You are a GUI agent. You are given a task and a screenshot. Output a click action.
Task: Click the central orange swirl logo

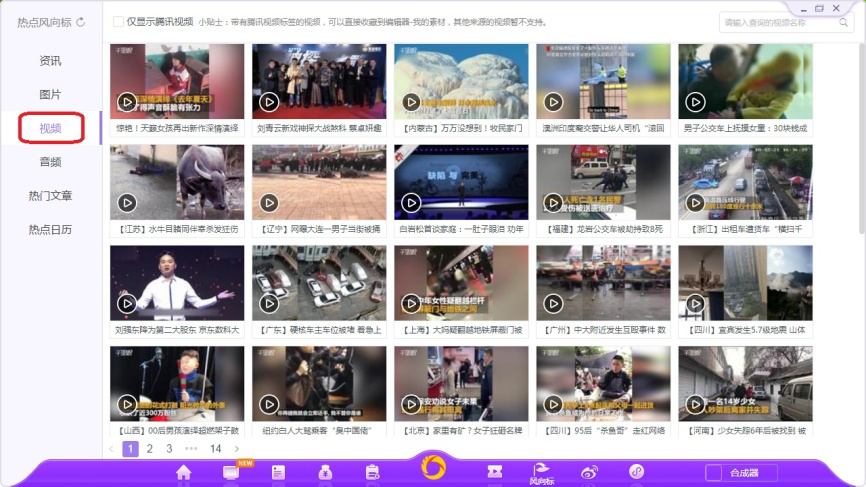pyautogui.click(x=433, y=467)
